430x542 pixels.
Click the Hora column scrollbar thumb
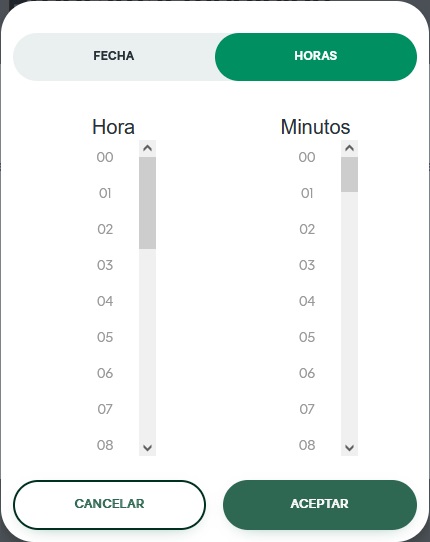(148, 203)
